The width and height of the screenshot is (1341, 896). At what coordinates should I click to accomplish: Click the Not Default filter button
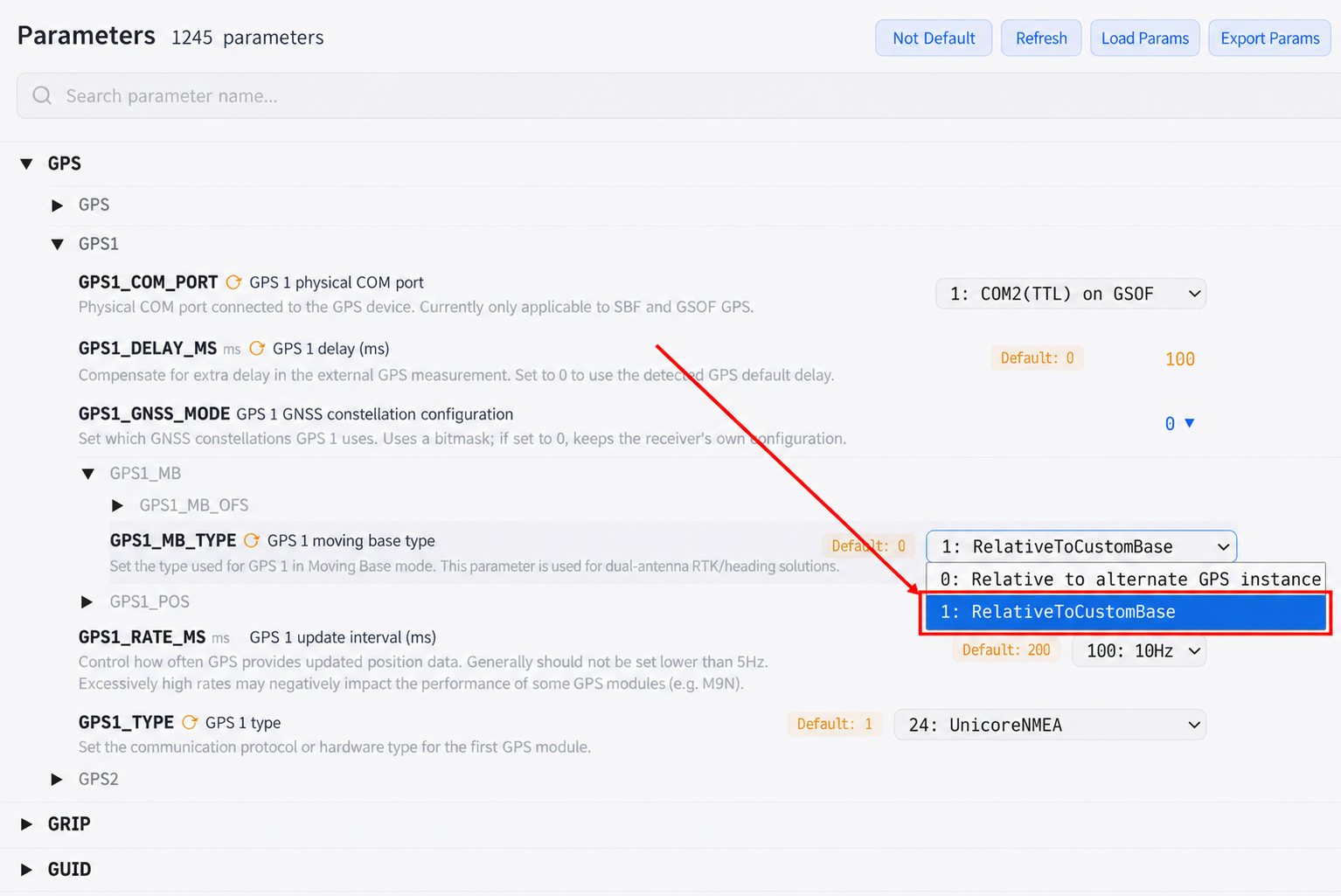pos(934,38)
